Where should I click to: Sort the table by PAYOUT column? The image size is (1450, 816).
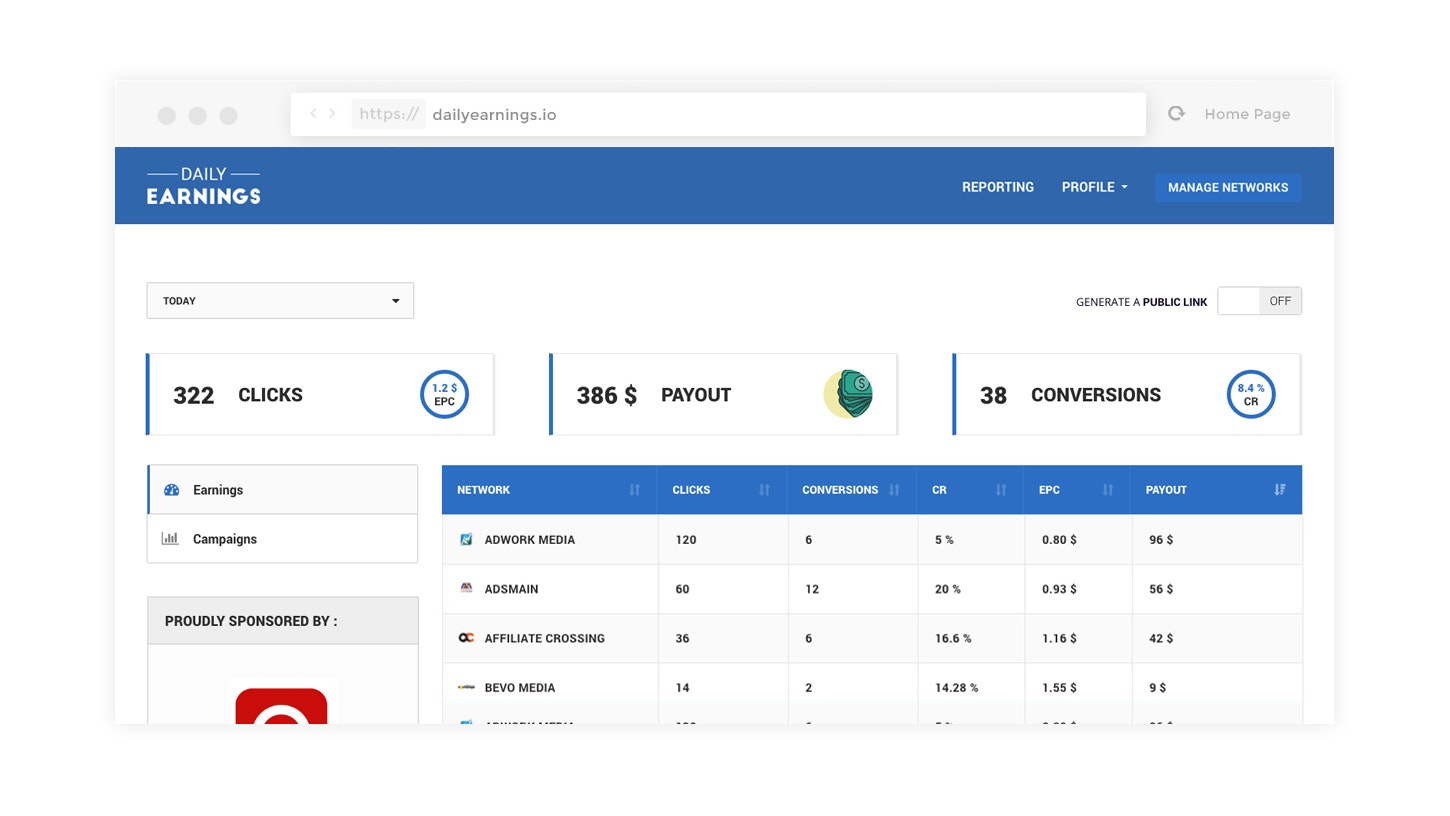(1280, 490)
